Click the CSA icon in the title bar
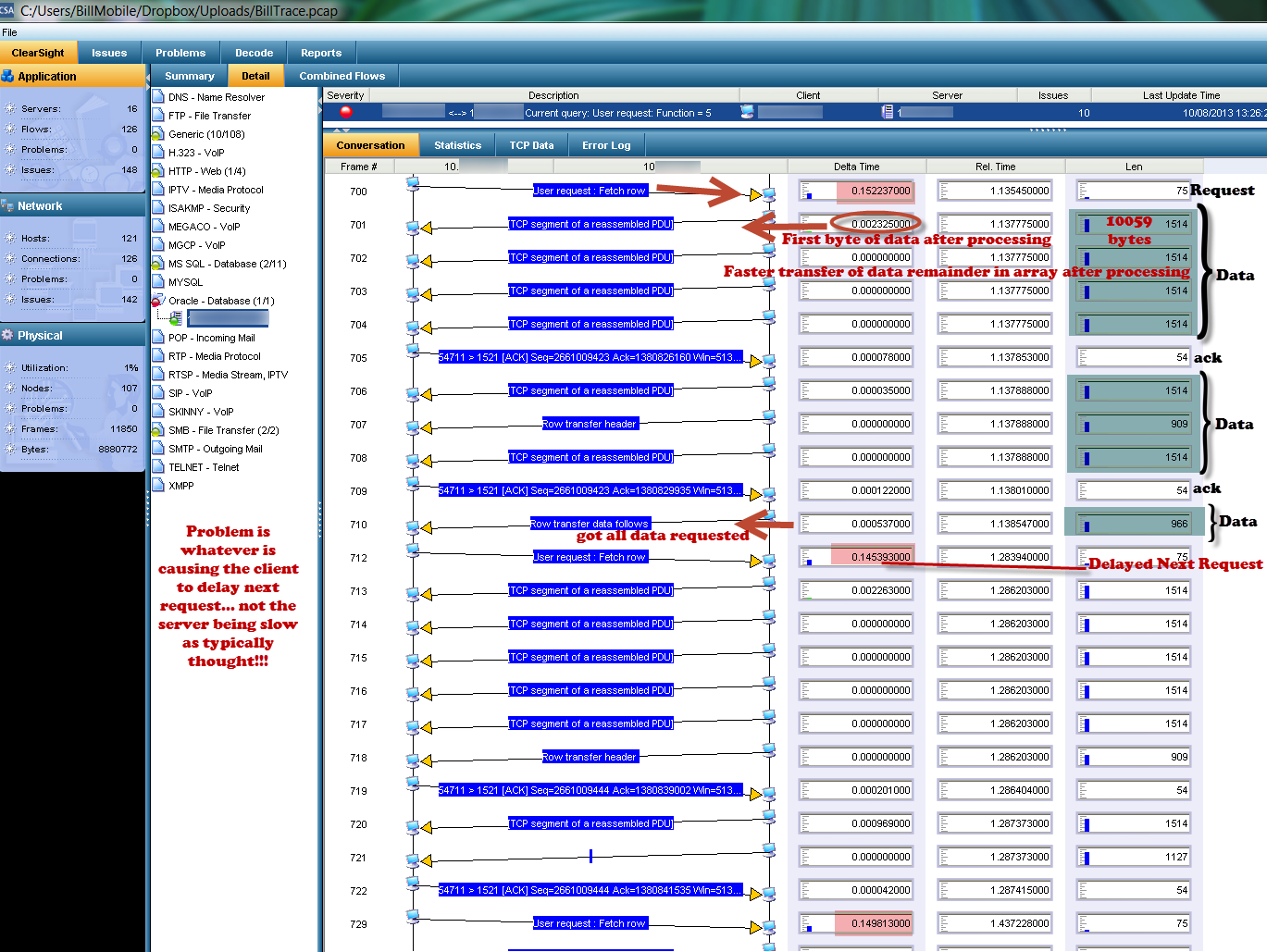Viewport: 1267px width, 952px height. coord(7,9)
